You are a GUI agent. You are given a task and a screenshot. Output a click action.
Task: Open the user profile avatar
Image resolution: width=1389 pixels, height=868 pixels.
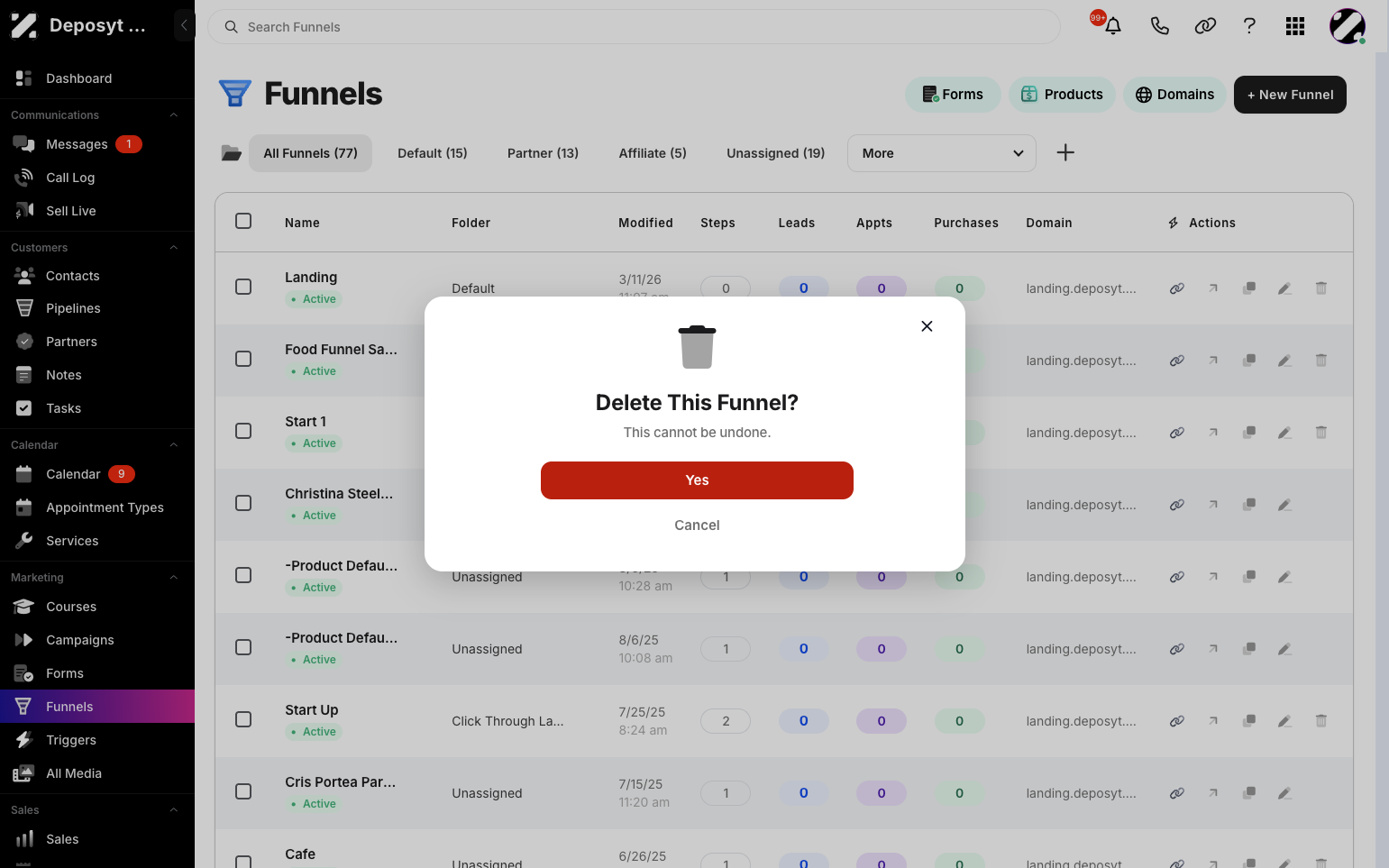pos(1348,26)
